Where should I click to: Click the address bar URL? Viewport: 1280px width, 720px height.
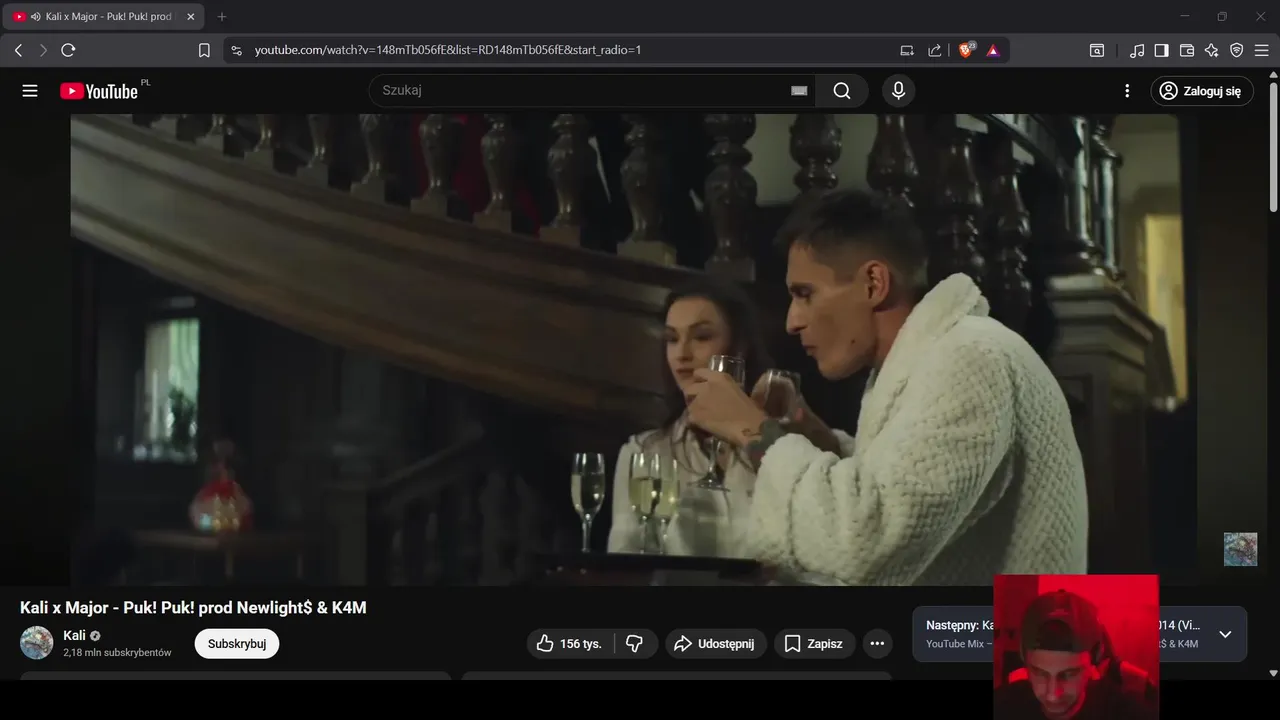coord(448,50)
